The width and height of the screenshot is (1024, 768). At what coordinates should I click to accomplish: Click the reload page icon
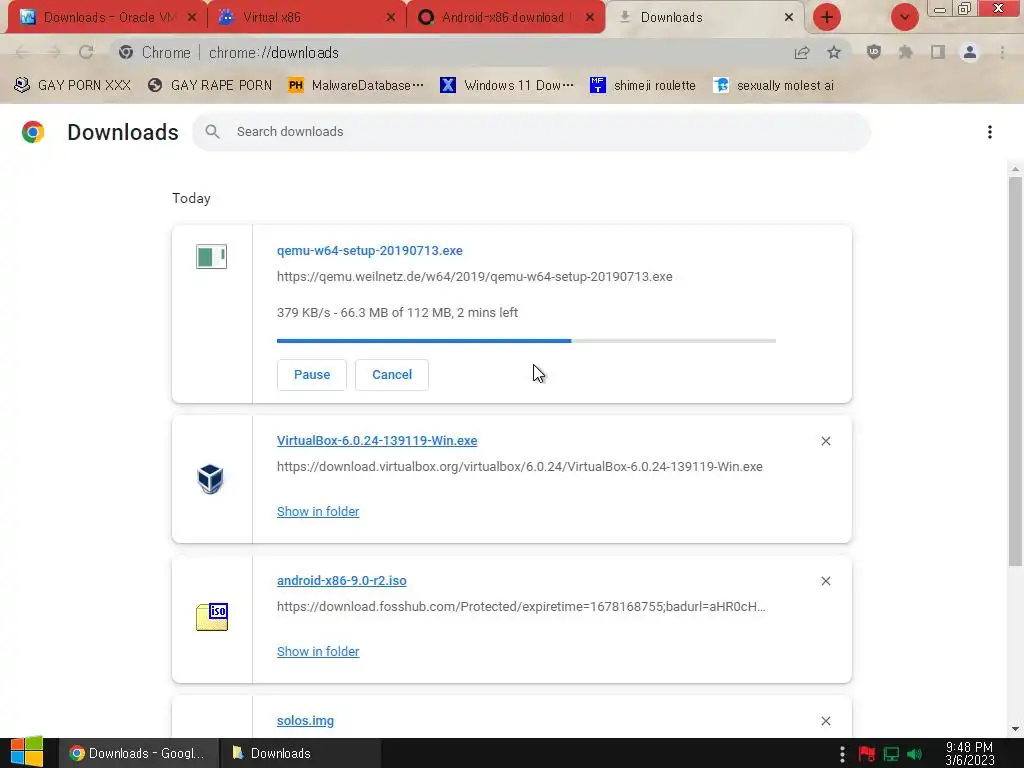coord(86,52)
